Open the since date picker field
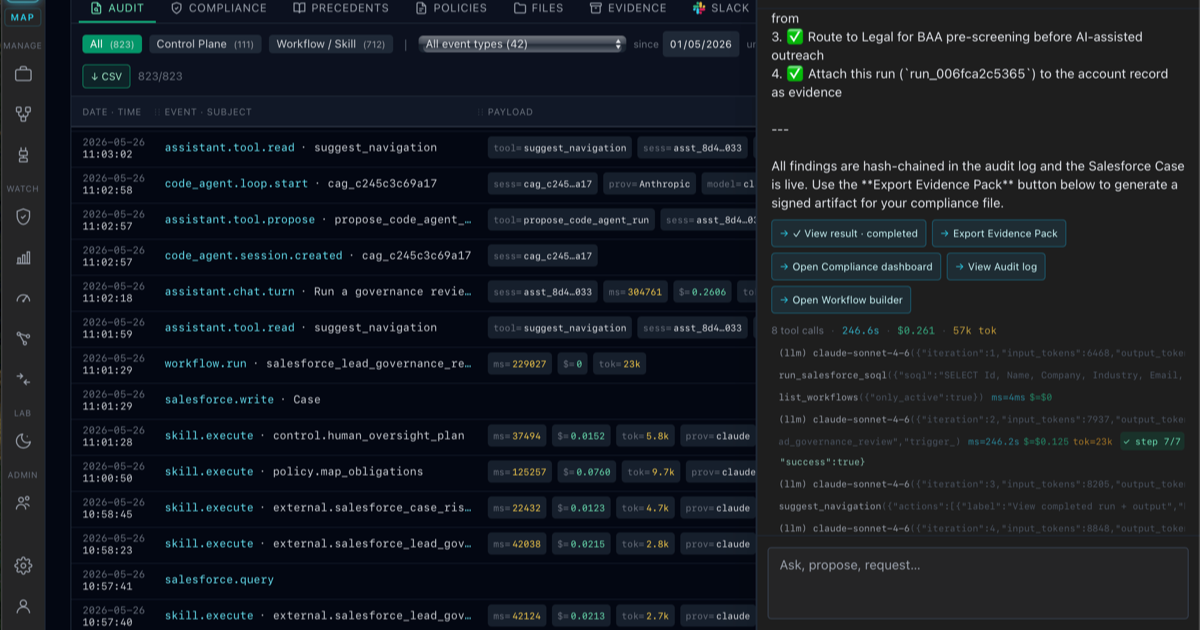Viewport: 1200px width, 630px height. 701,44
